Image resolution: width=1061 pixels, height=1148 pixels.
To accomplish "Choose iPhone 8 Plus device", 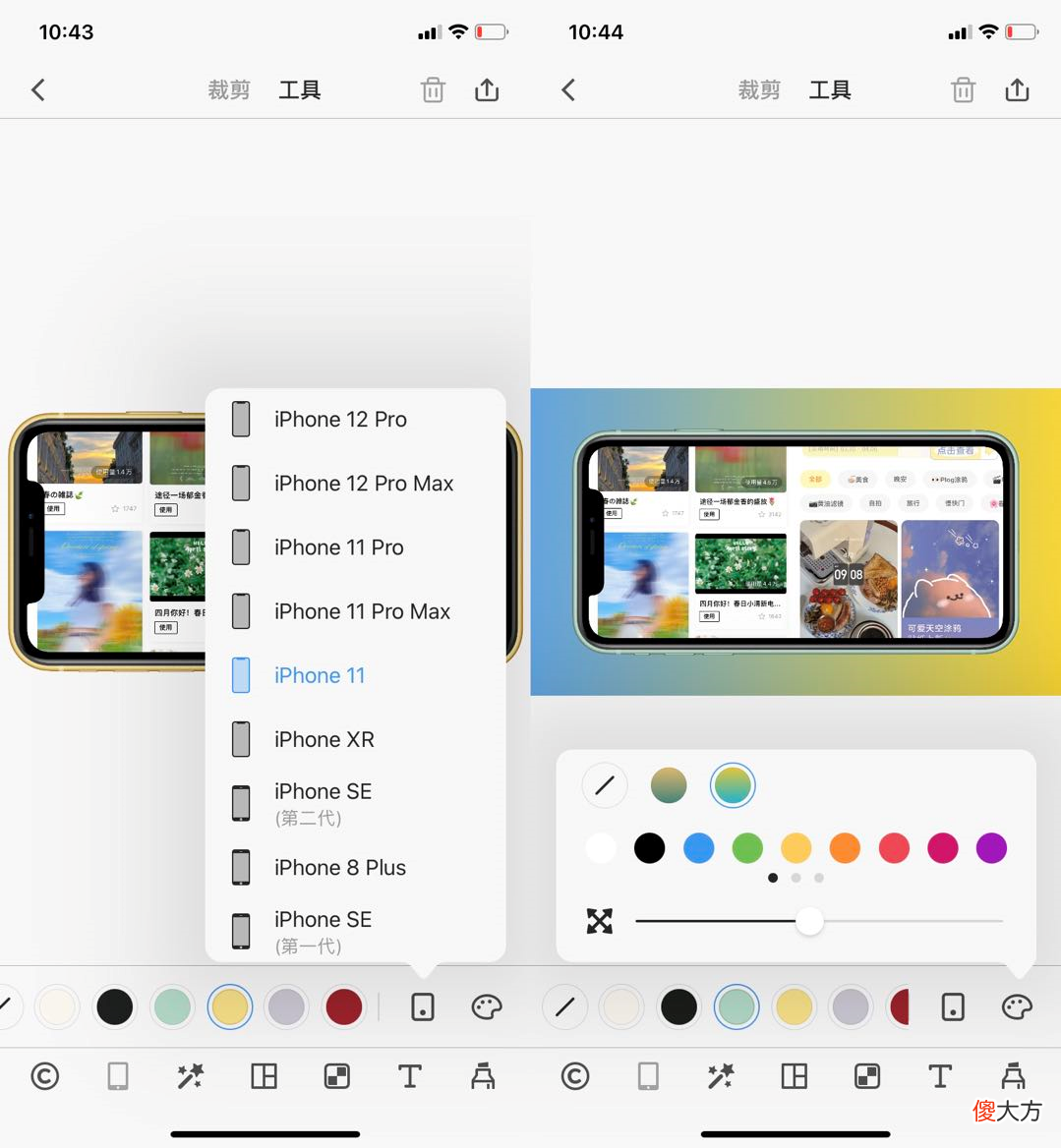I will point(356,868).
